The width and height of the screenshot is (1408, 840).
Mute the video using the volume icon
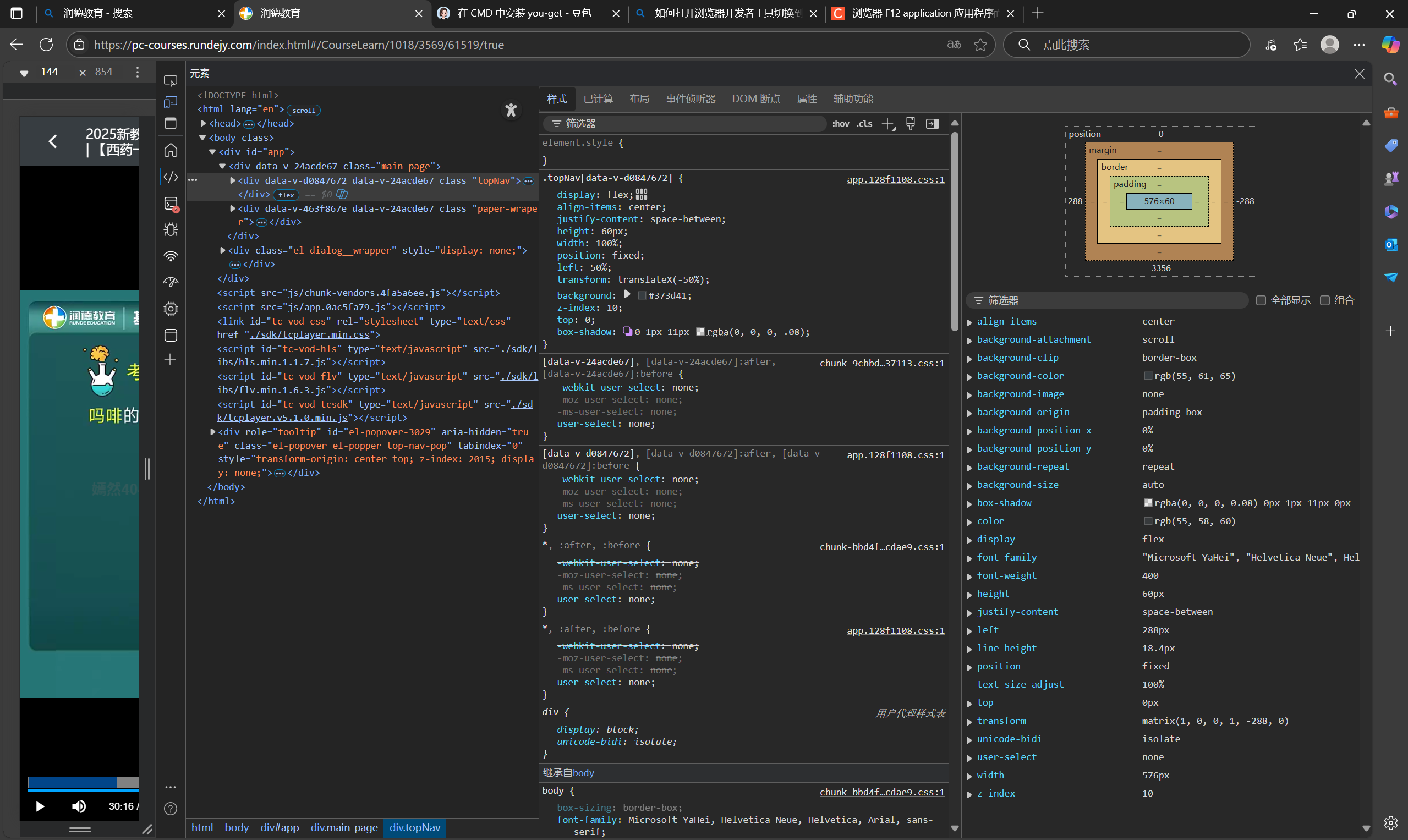click(79, 806)
